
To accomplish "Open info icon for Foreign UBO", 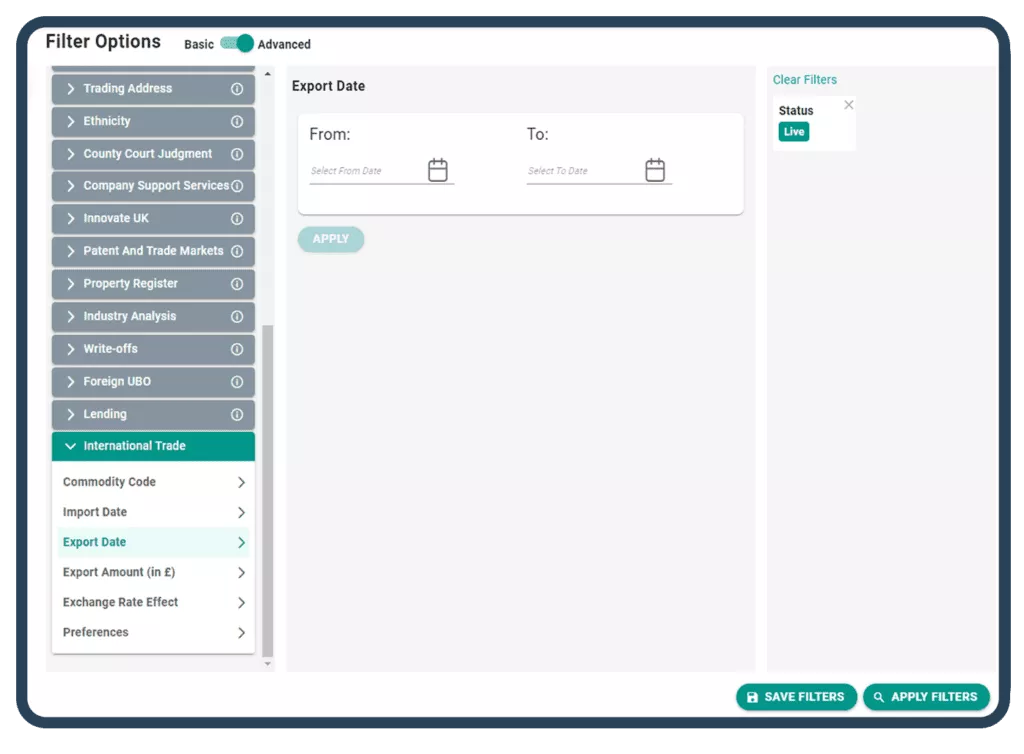I will pos(237,382).
